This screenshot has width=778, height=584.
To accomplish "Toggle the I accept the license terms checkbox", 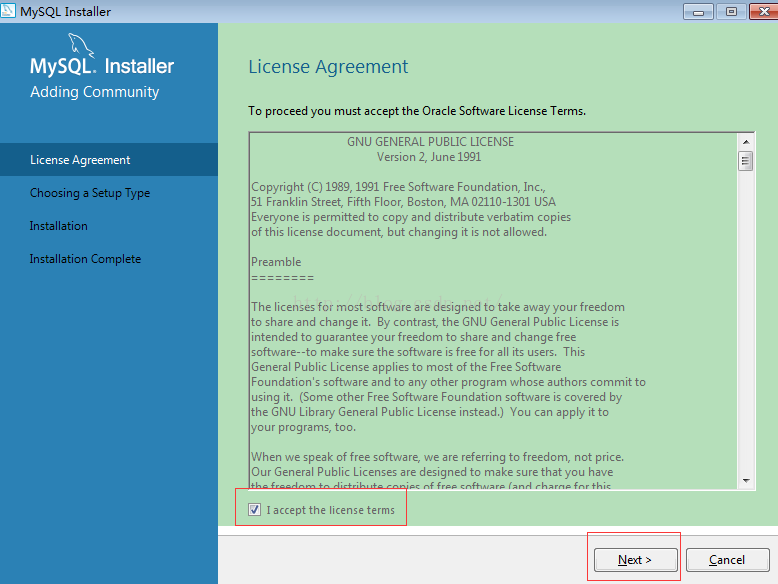I will 254,510.
